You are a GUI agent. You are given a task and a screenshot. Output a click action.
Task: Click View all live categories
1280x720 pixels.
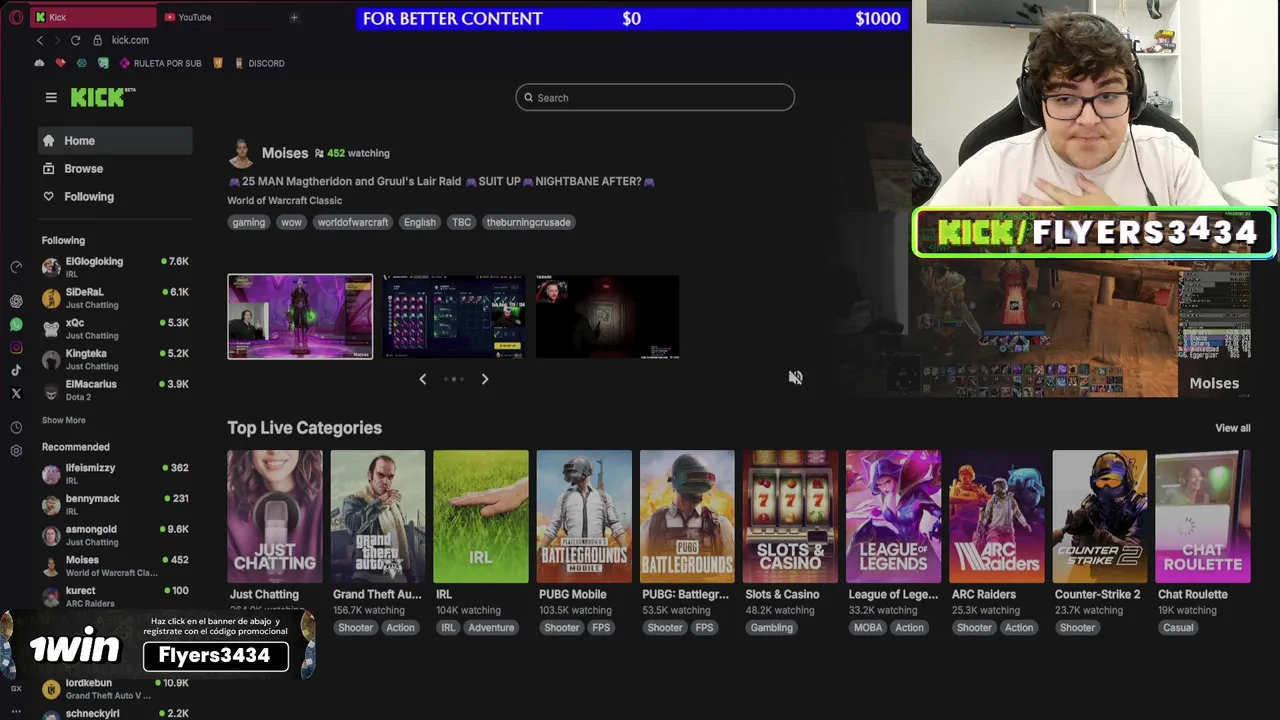coord(1233,428)
